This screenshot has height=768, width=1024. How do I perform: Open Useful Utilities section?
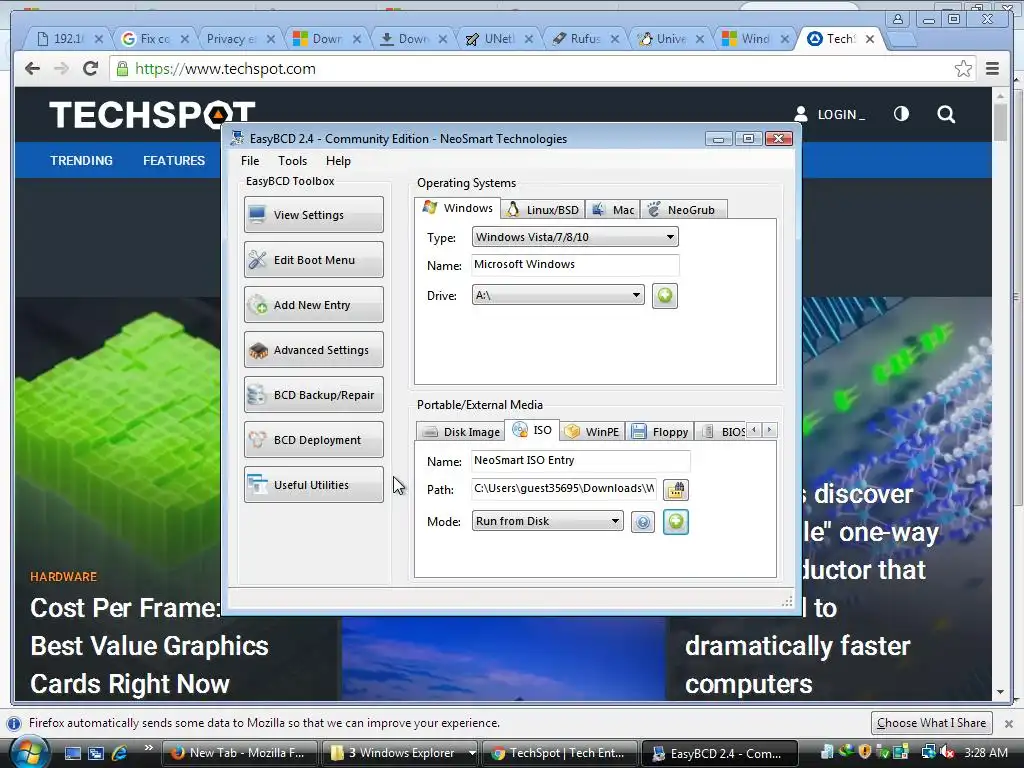coord(313,485)
